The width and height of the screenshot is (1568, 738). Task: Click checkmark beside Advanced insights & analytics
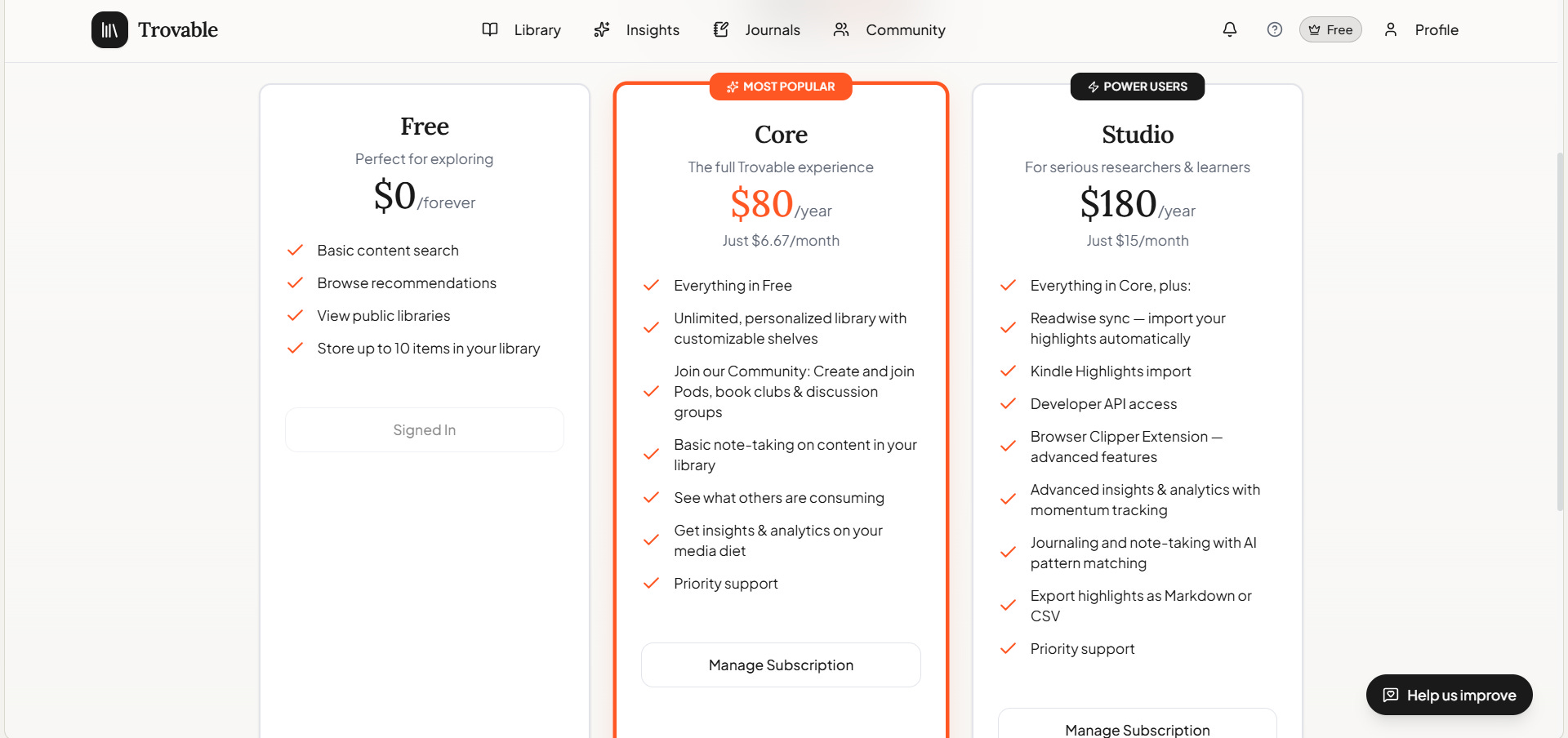pyautogui.click(x=1009, y=499)
